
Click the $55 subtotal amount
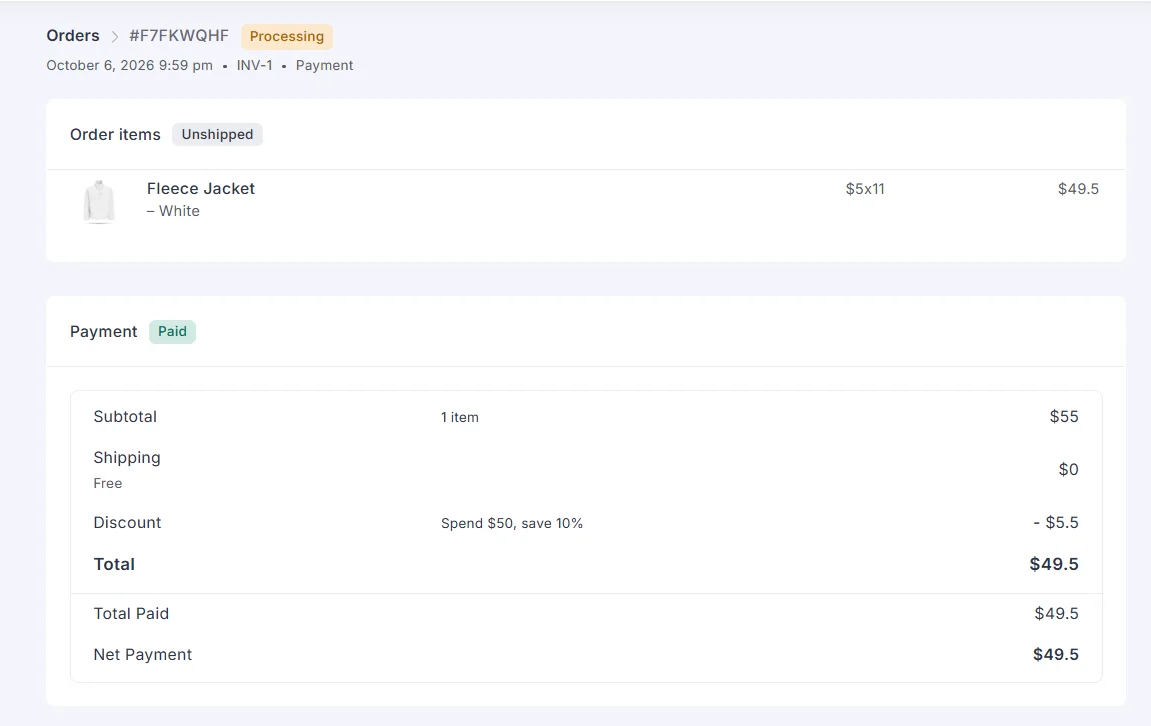1064,417
